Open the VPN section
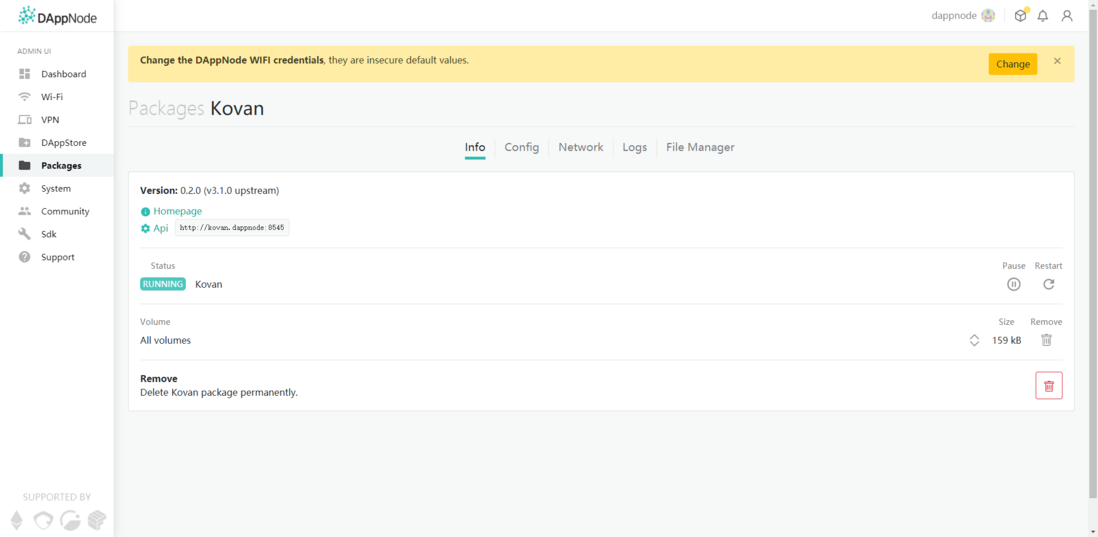This screenshot has width=1098, height=537. [x=57, y=120]
